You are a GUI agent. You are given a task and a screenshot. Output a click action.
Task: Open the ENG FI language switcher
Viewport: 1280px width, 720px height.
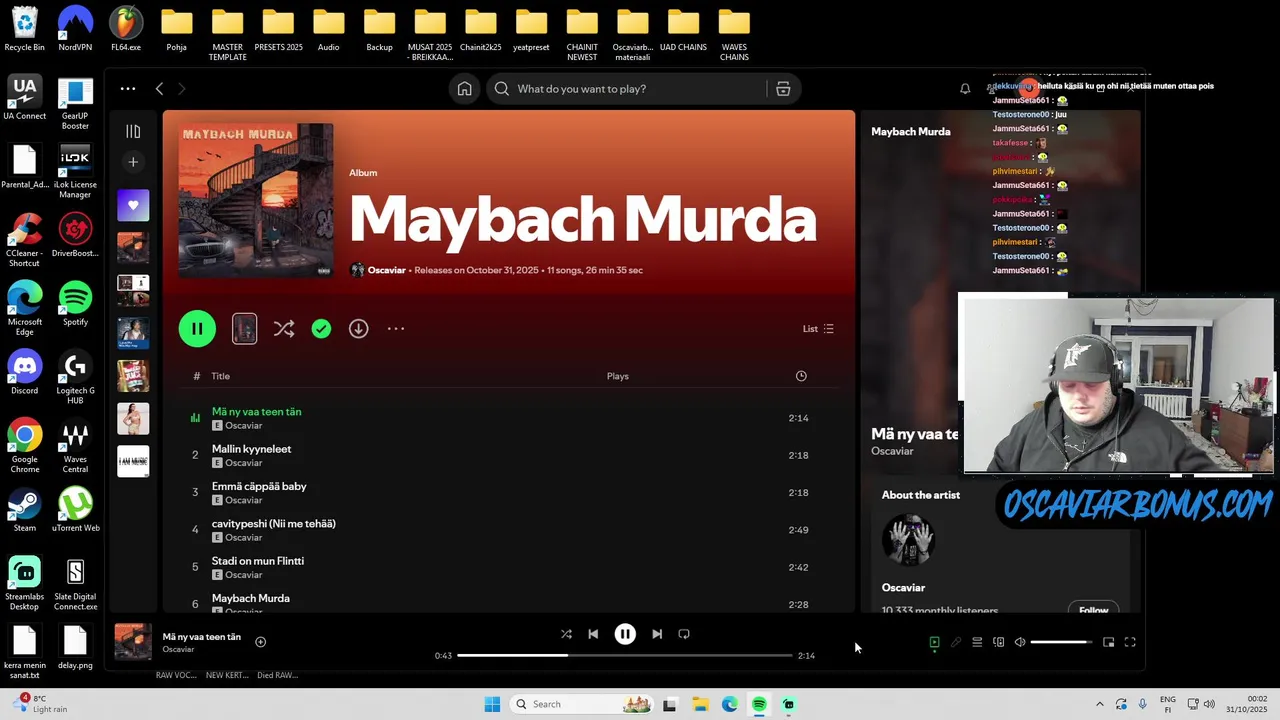[x=1167, y=704]
